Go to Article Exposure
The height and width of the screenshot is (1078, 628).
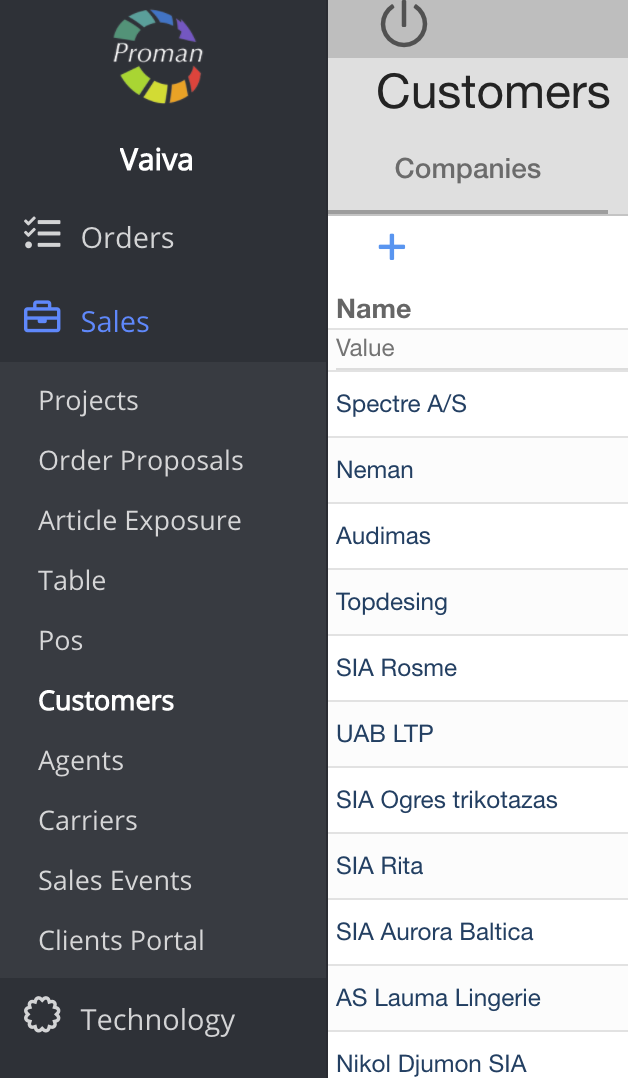(x=140, y=521)
